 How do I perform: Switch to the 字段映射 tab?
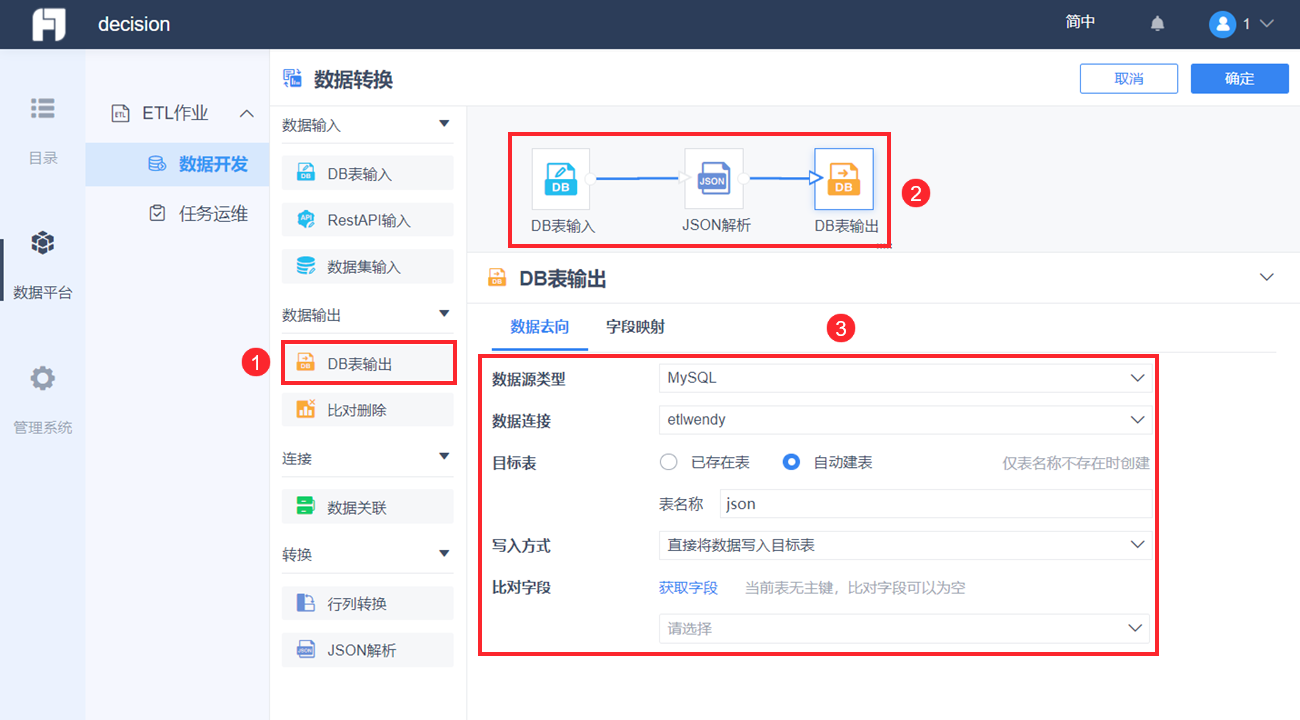(635, 327)
